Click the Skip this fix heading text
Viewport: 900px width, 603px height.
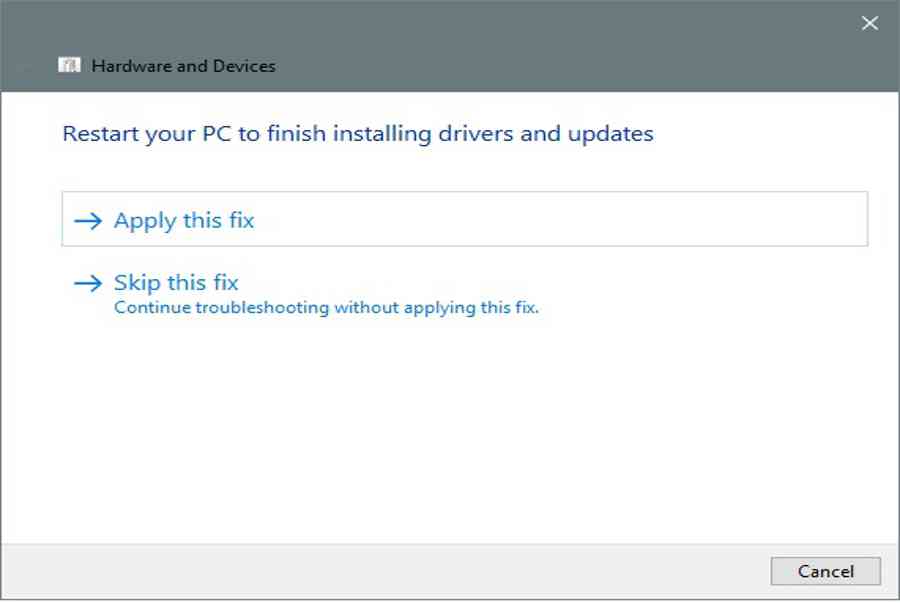176,283
